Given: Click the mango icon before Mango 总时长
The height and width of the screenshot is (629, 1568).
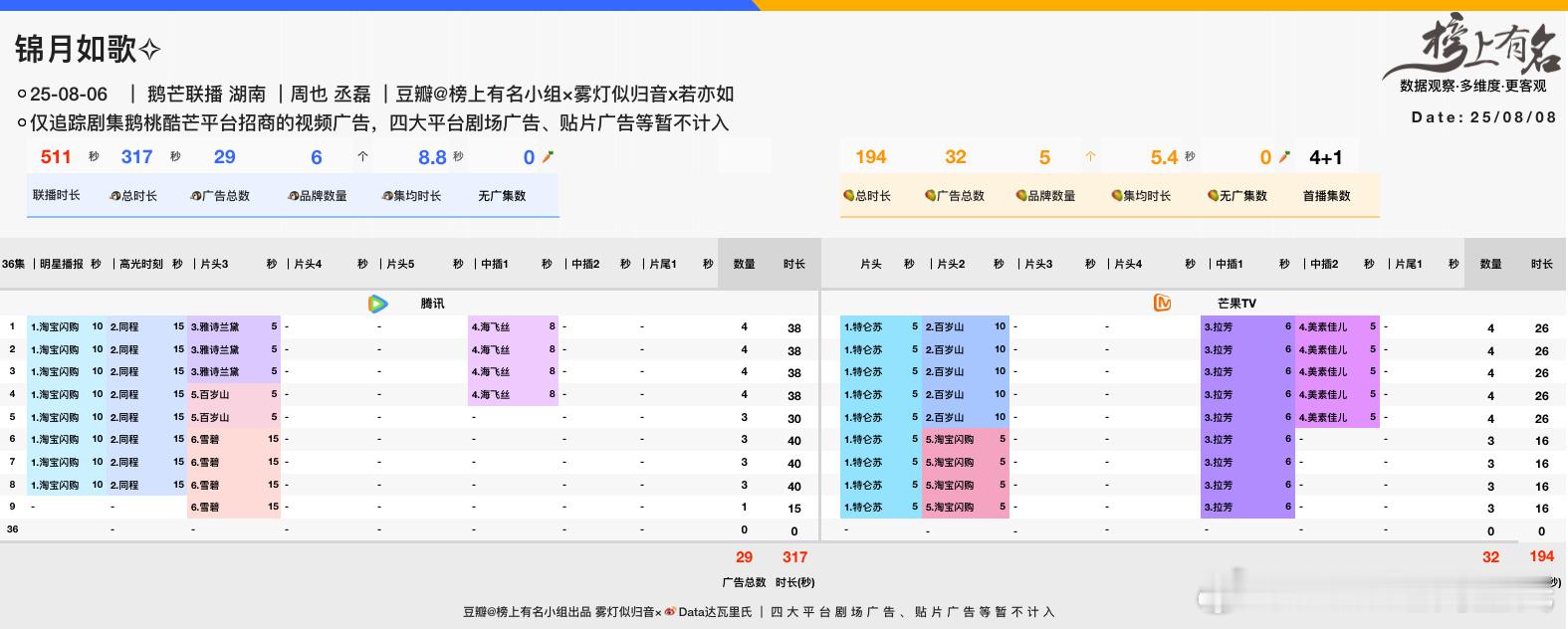Looking at the screenshot, I should point(848,196).
